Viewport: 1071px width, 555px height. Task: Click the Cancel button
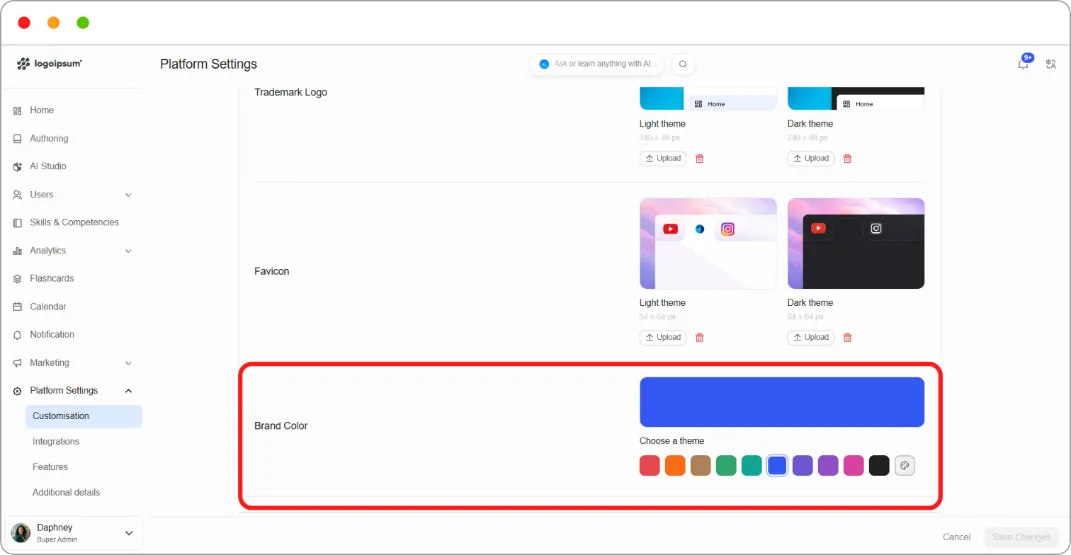pyautogui.click(x=956, y=537)
